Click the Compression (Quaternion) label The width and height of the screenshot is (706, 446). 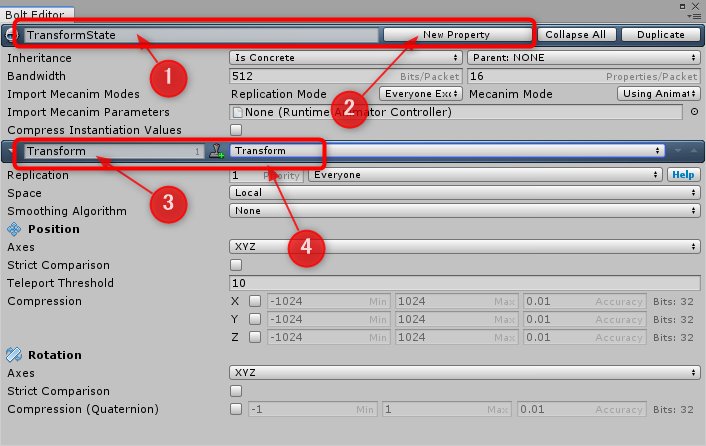pos(83,409)
